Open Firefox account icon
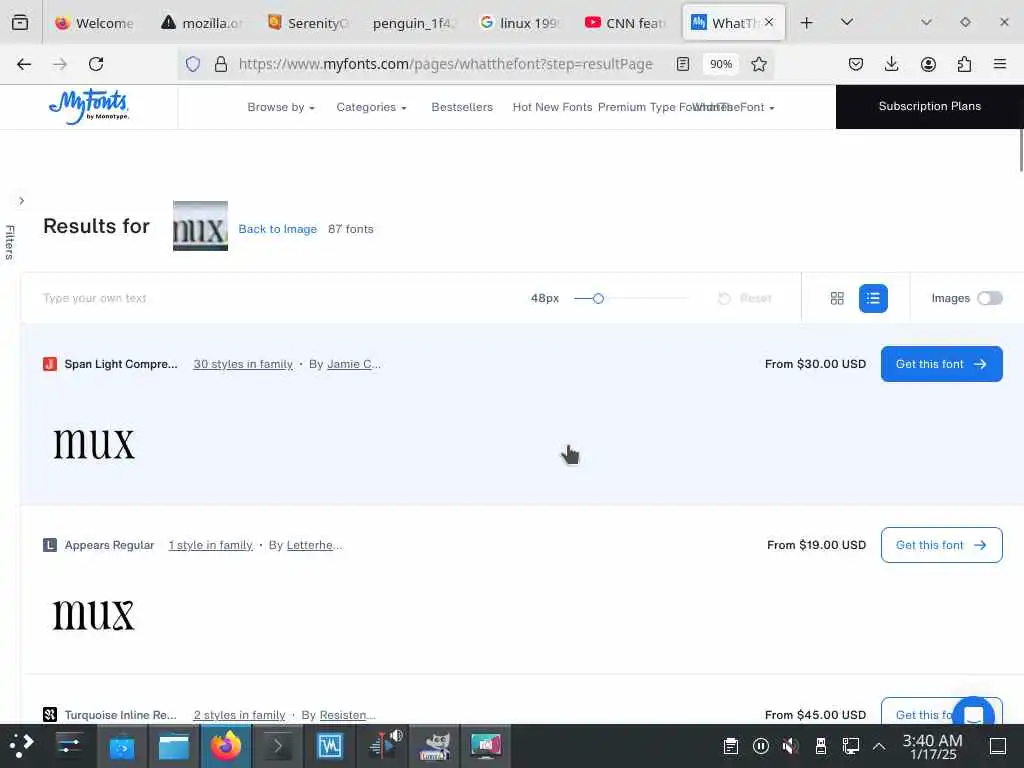Image resolution: width=1024 pixels, height=768 pixels. pyautogui.click(x=928, y=64)
